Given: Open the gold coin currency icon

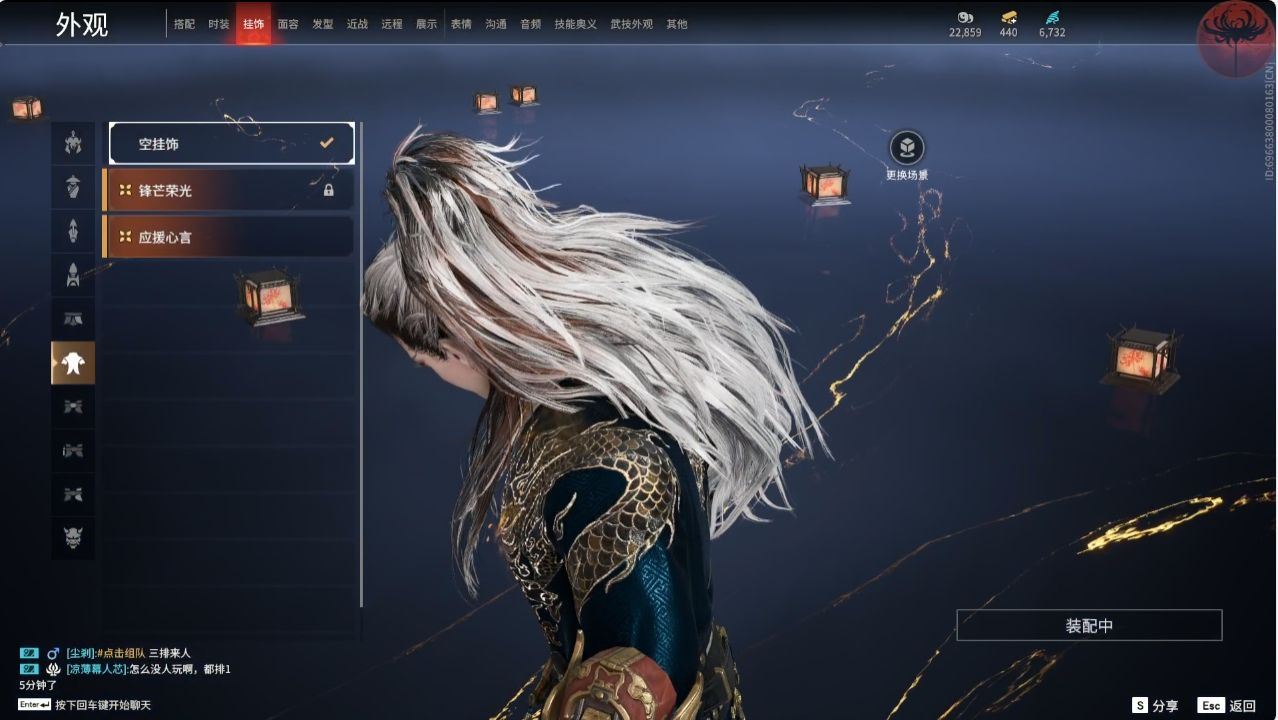Looking at the screenshot, I should coord(1006,17).
